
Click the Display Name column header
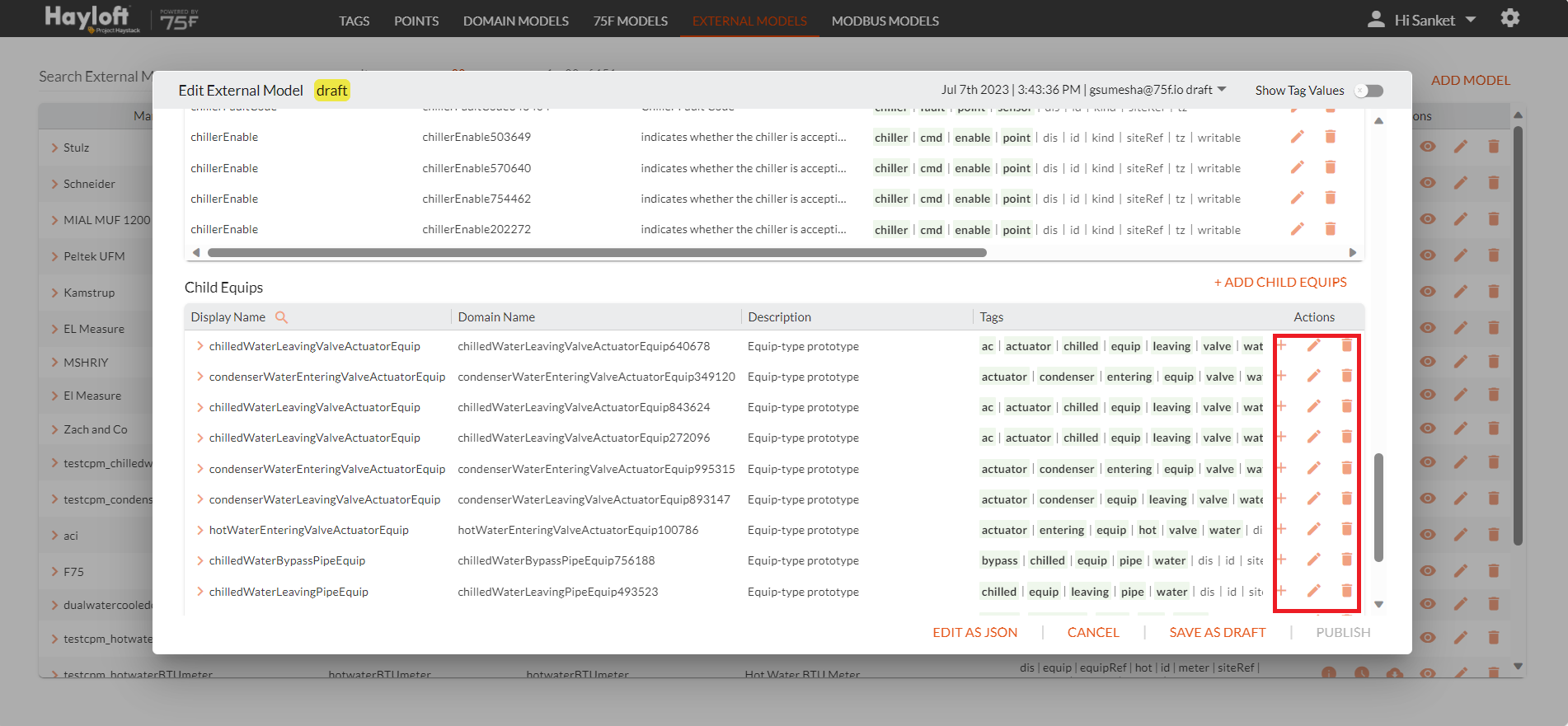228,317
